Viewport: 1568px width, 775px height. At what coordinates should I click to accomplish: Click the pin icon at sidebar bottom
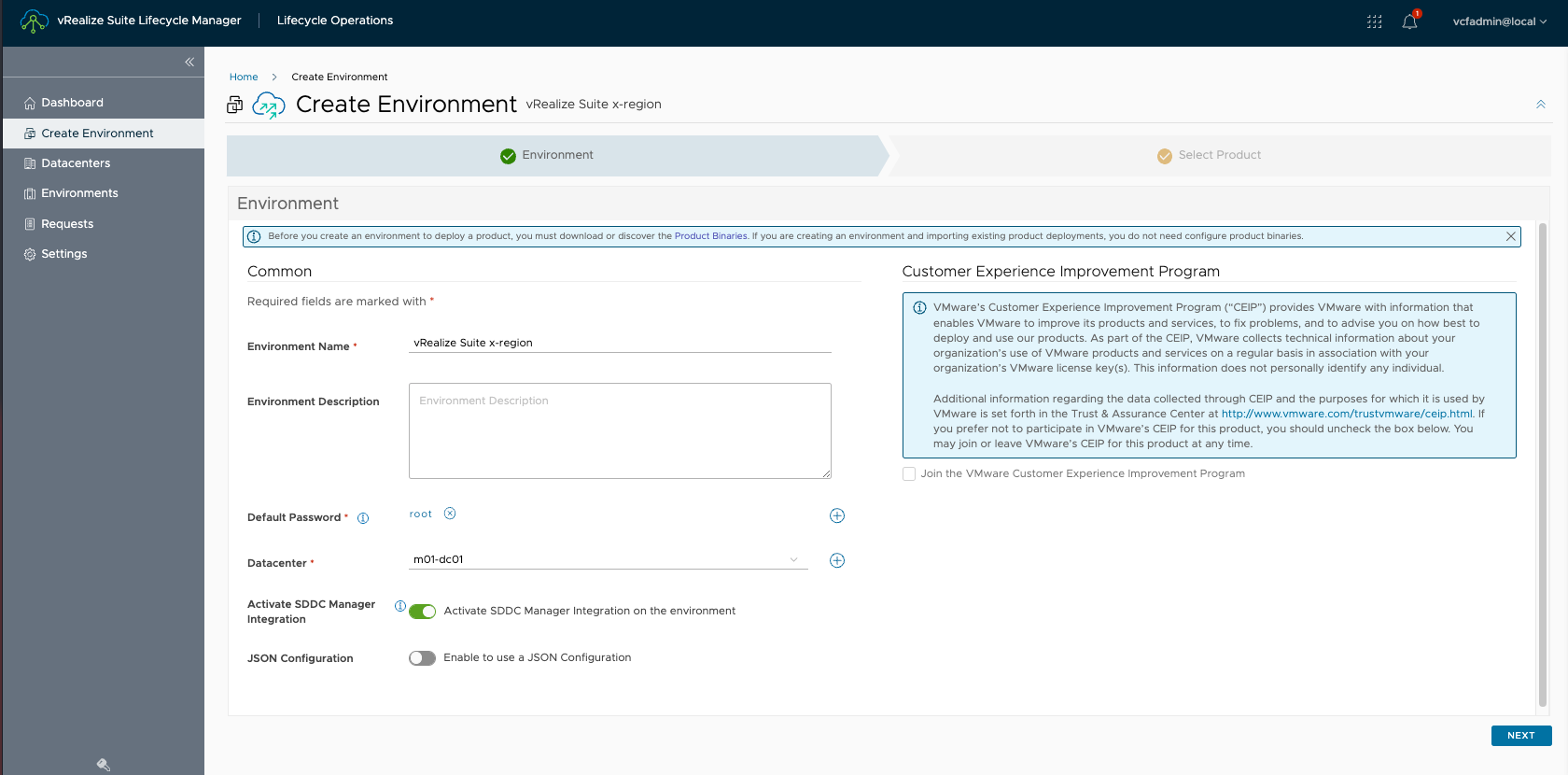tap(104, 765)
